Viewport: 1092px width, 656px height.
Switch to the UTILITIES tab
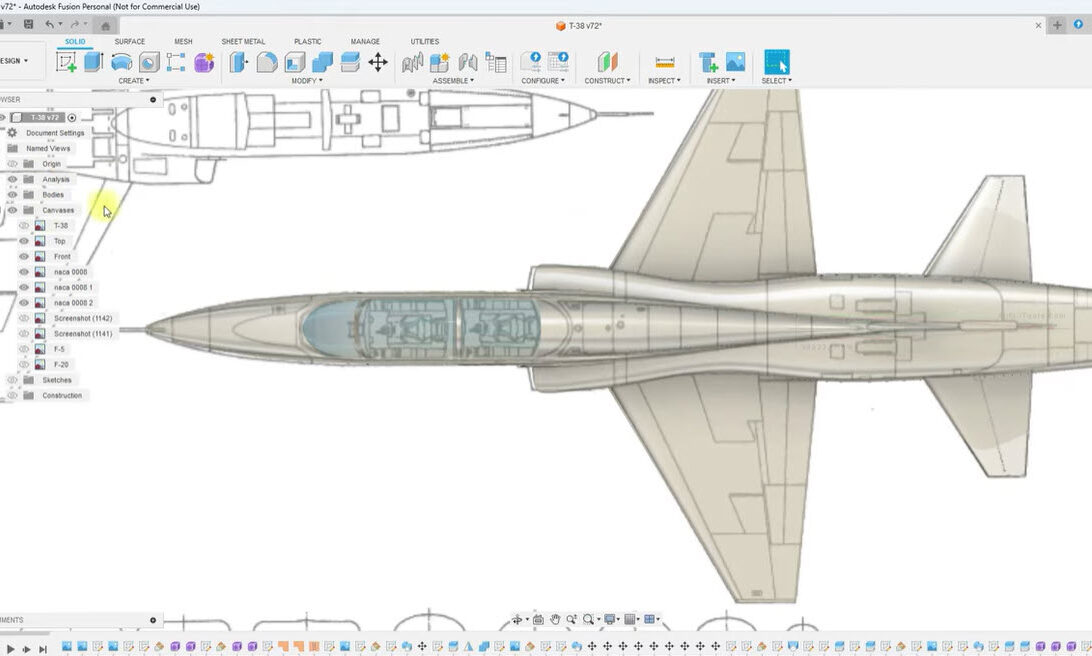(425, 42)
